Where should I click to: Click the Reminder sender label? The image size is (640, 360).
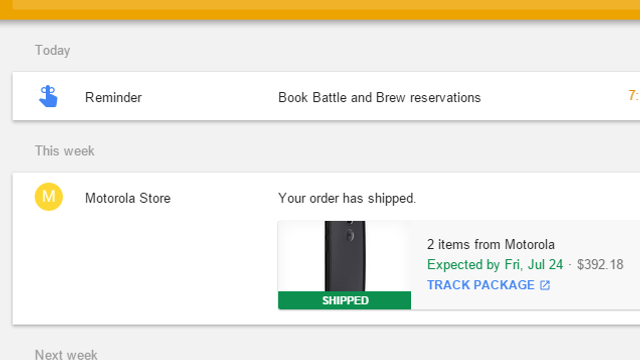point(113,98)
